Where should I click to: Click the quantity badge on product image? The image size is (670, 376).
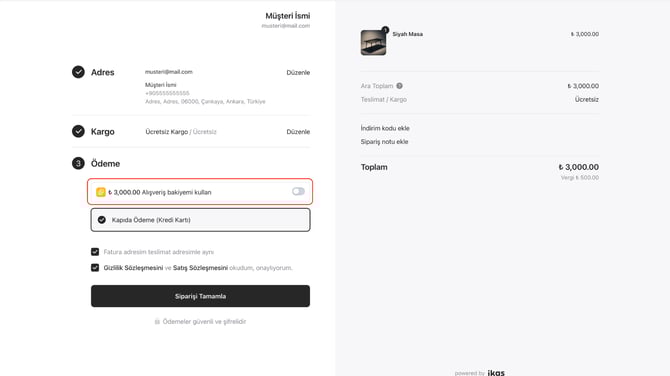coord(385,30)
